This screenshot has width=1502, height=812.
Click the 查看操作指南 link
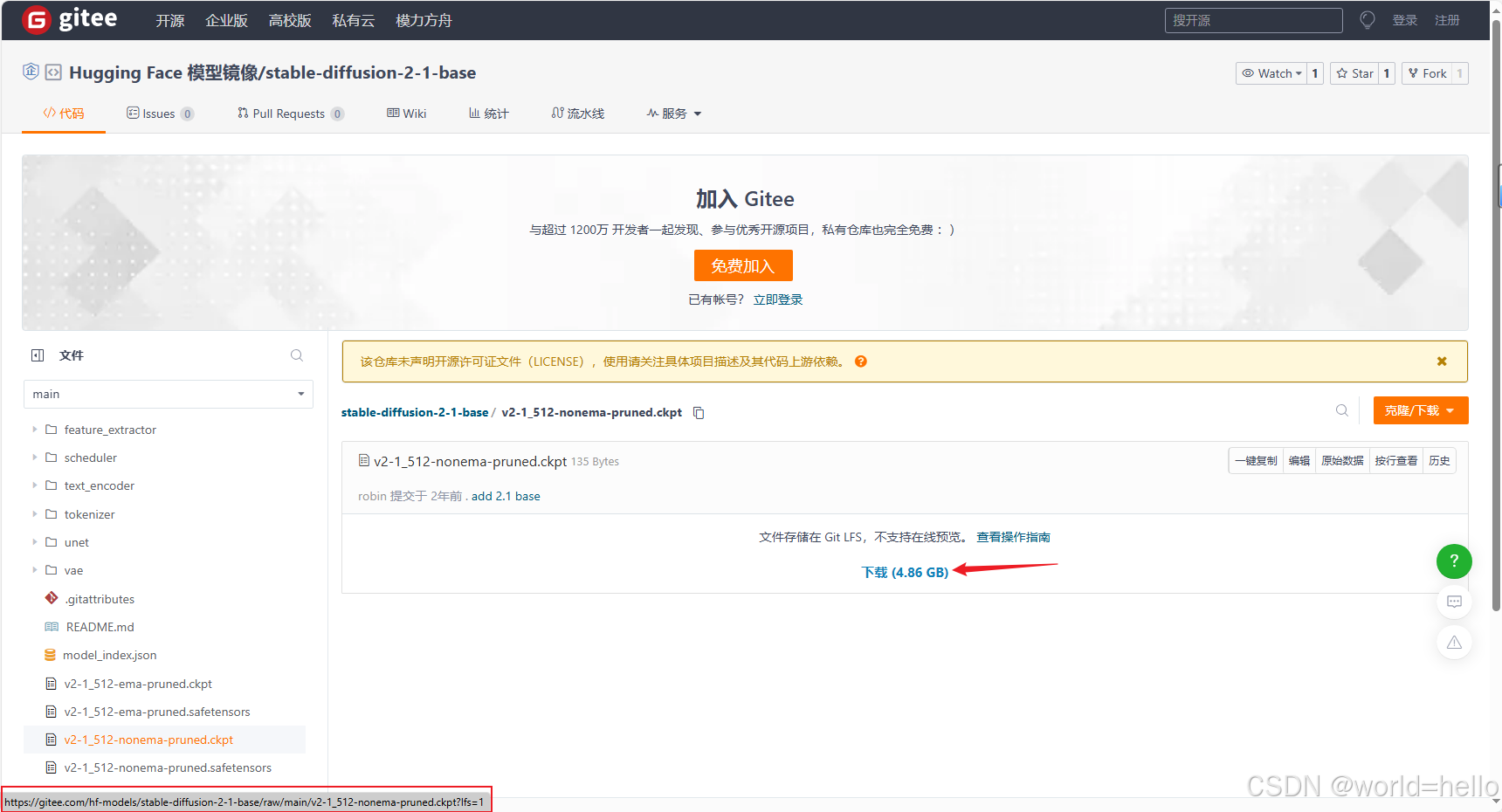[x=1013, y=537]
